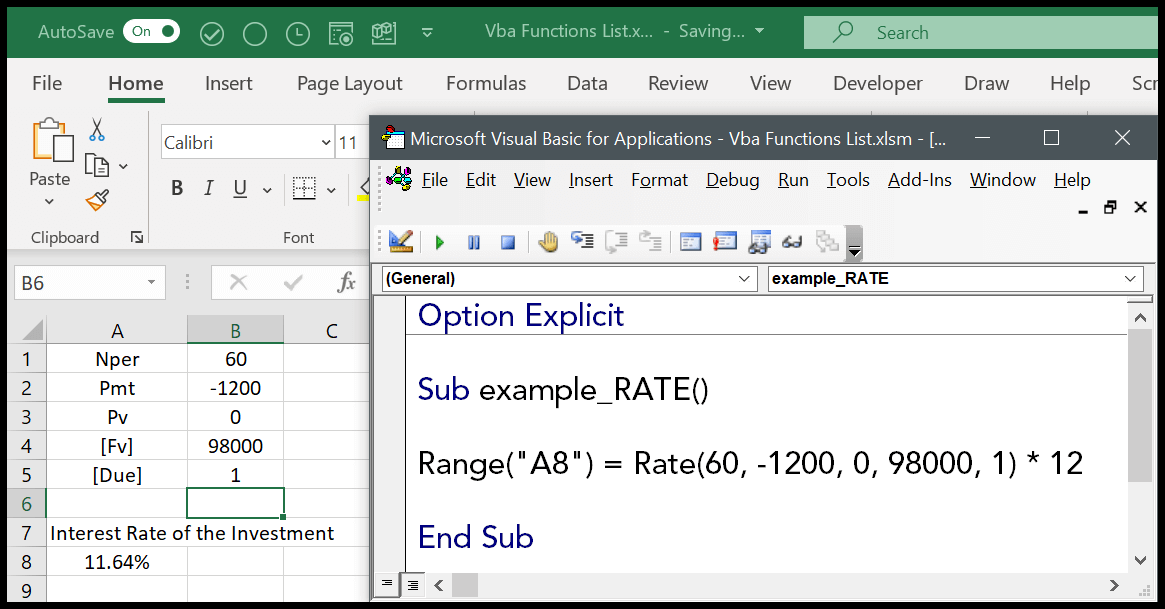Viewport: 1165px width, 609px height.
Task: Switch to the Formulas ribbon tab
Action: [x=486, y=84]
